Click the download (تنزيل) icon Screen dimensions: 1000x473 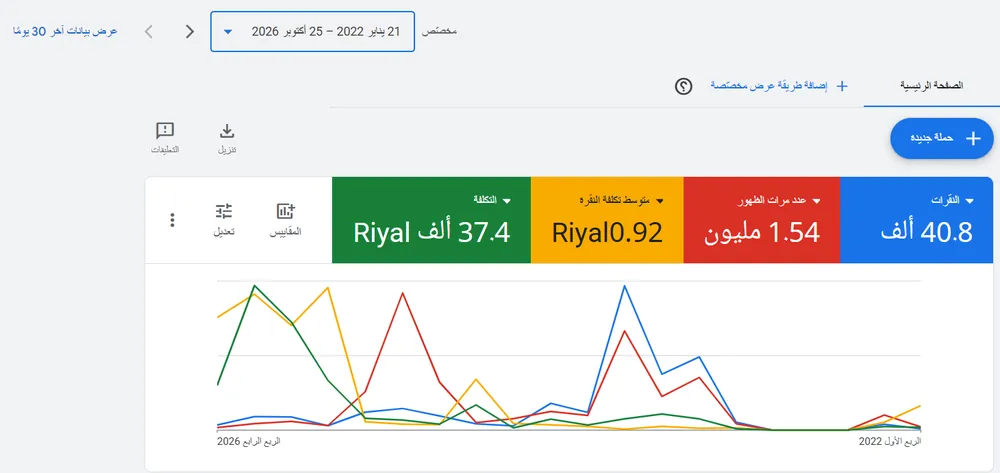click(x=227, y=131)
